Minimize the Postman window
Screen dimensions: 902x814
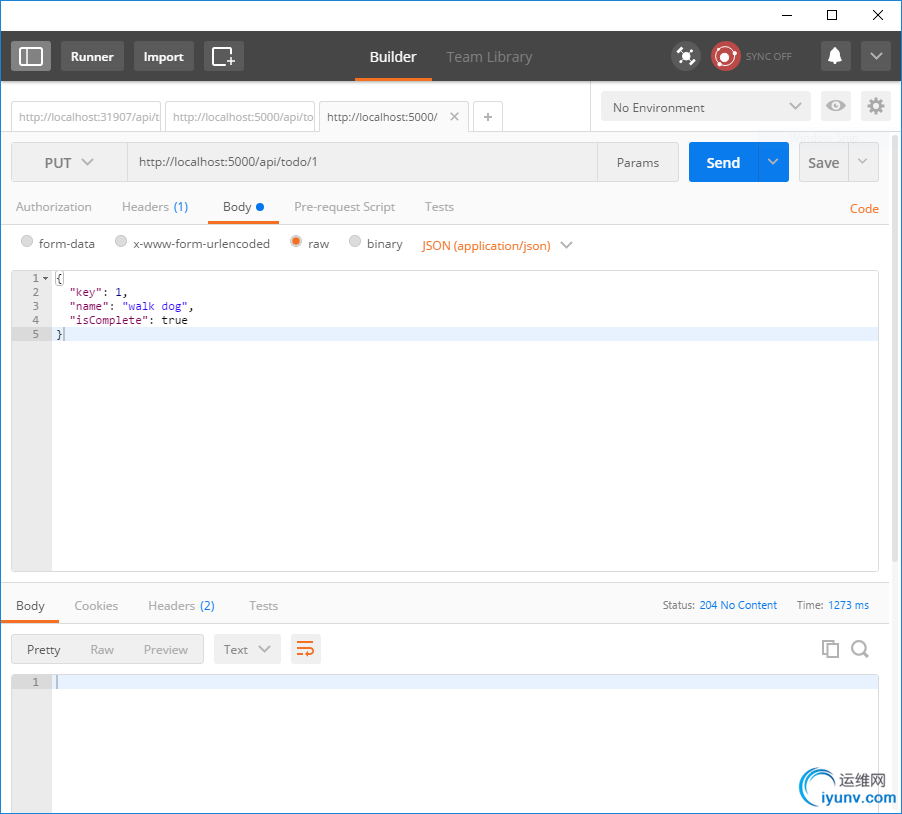click(787, 15)
